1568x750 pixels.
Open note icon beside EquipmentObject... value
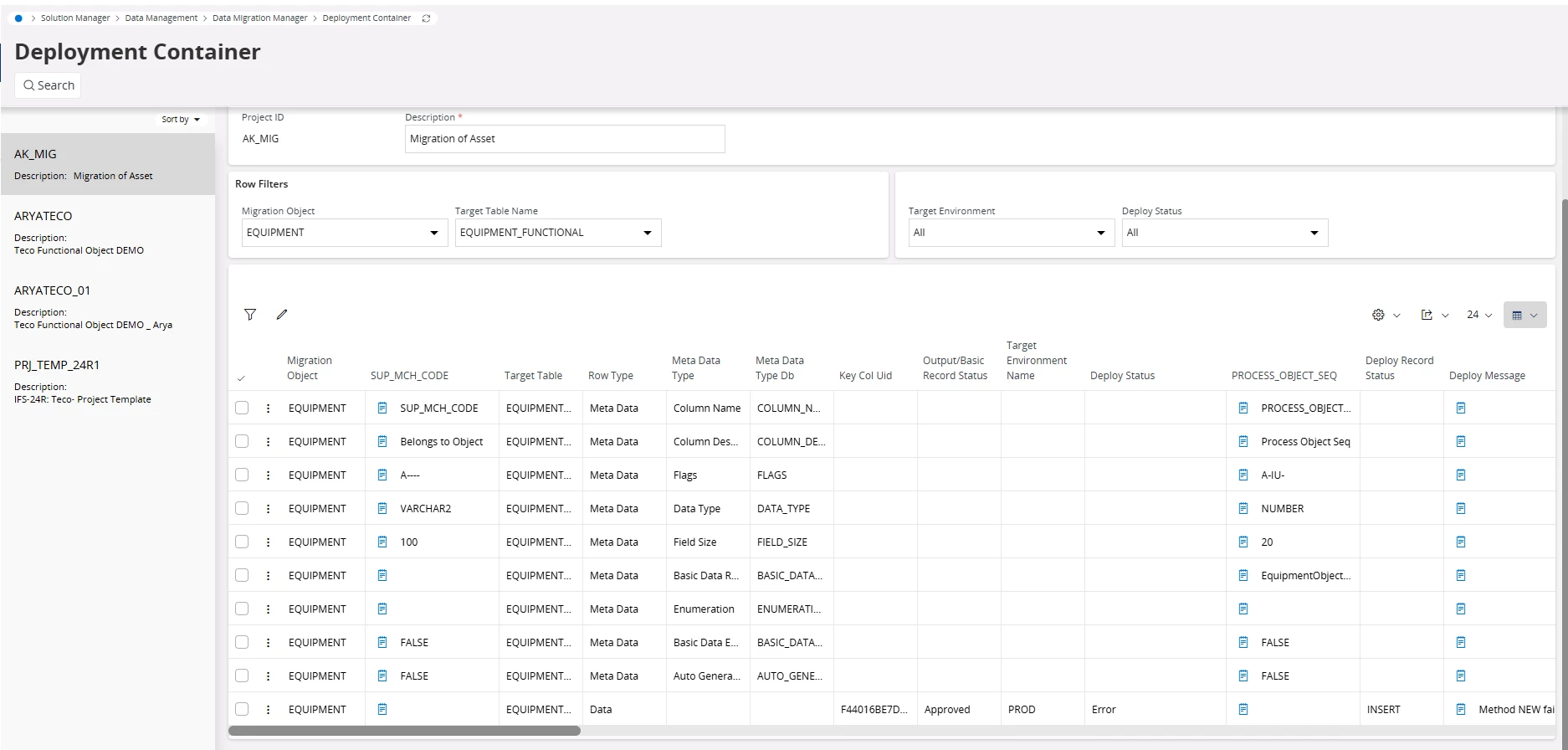pos(1243,575)
